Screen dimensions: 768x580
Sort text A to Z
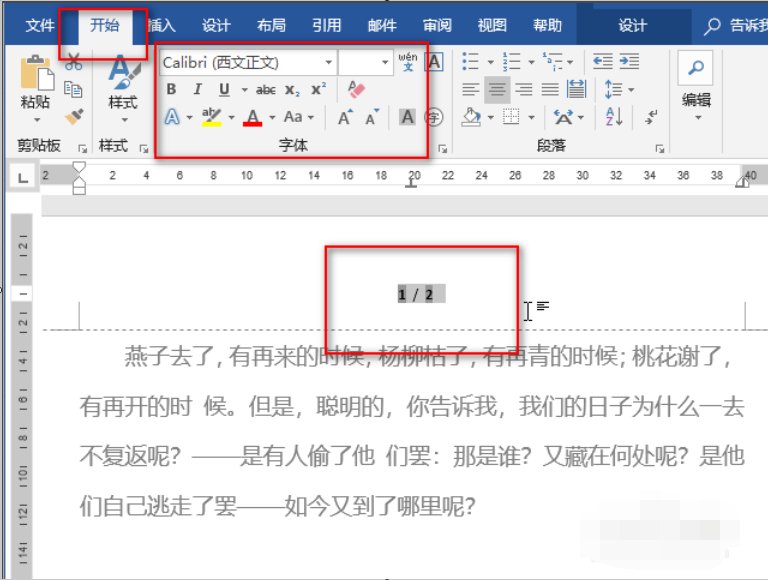tap(614, 117)
